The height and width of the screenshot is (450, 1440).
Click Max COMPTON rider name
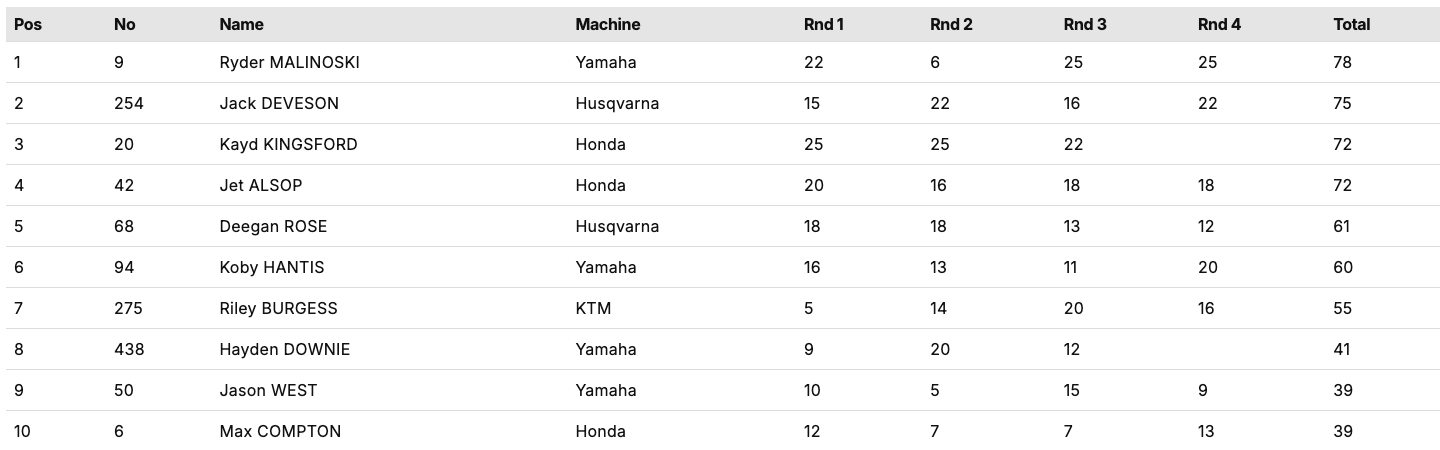point(280,431)
